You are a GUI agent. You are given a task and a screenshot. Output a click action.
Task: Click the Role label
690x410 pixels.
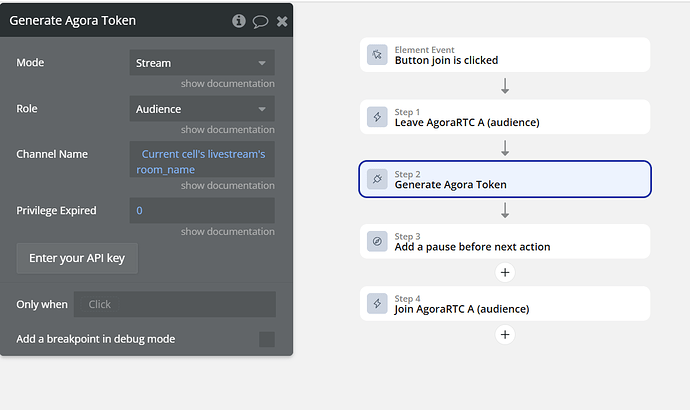[x=27, y=108]
